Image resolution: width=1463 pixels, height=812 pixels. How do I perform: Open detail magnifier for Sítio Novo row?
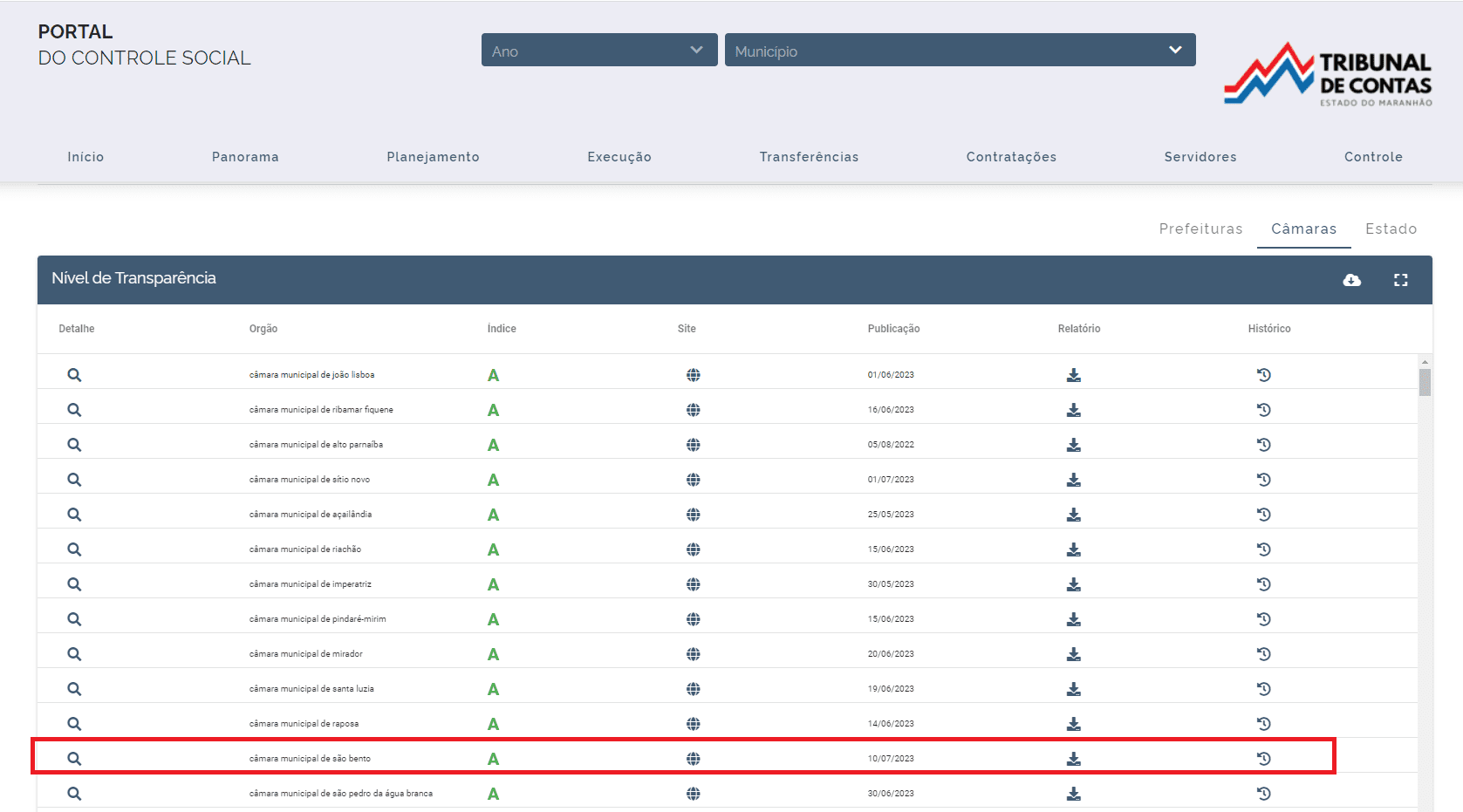click(74, 480)
